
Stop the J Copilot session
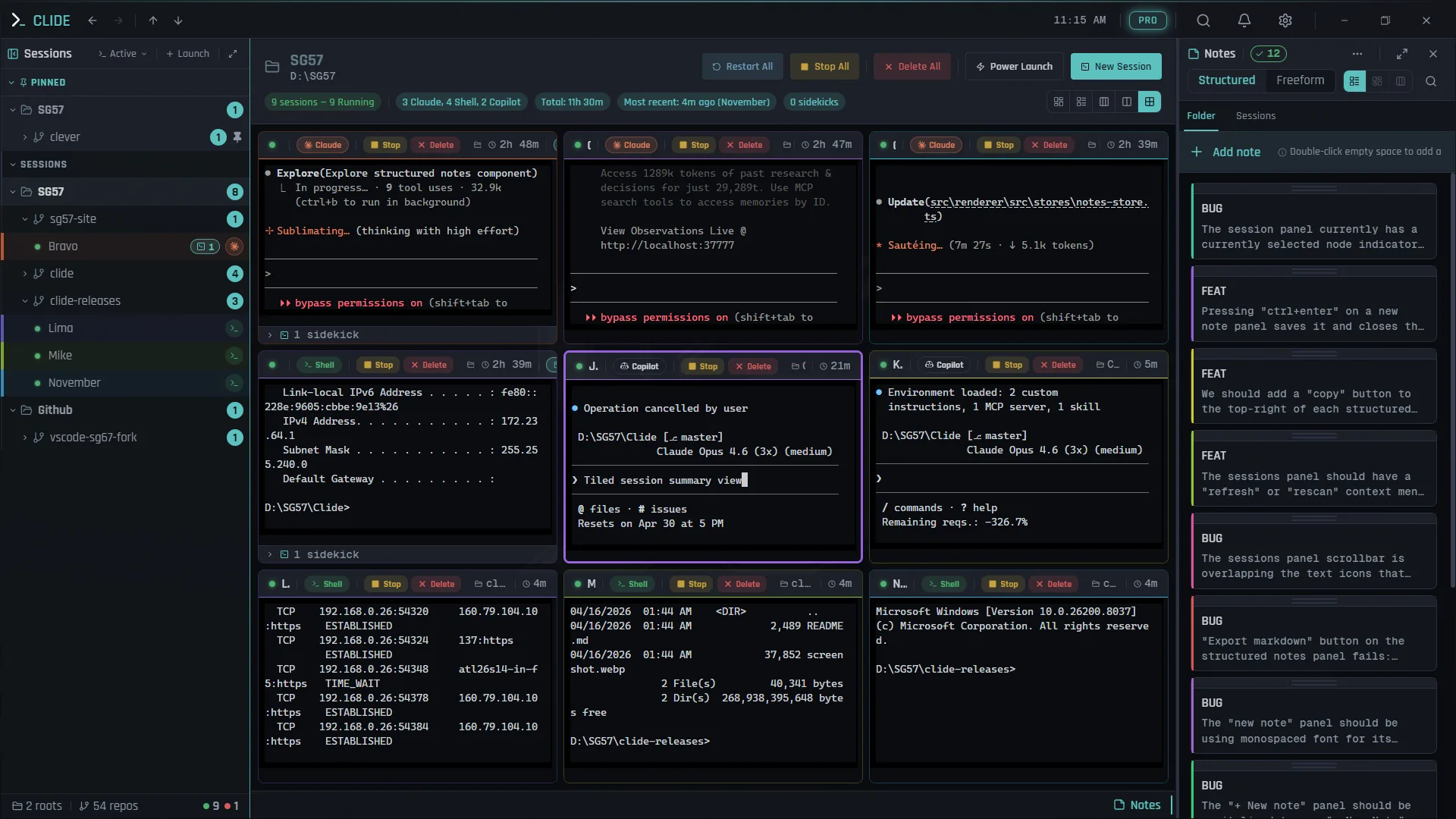point(701,366)
